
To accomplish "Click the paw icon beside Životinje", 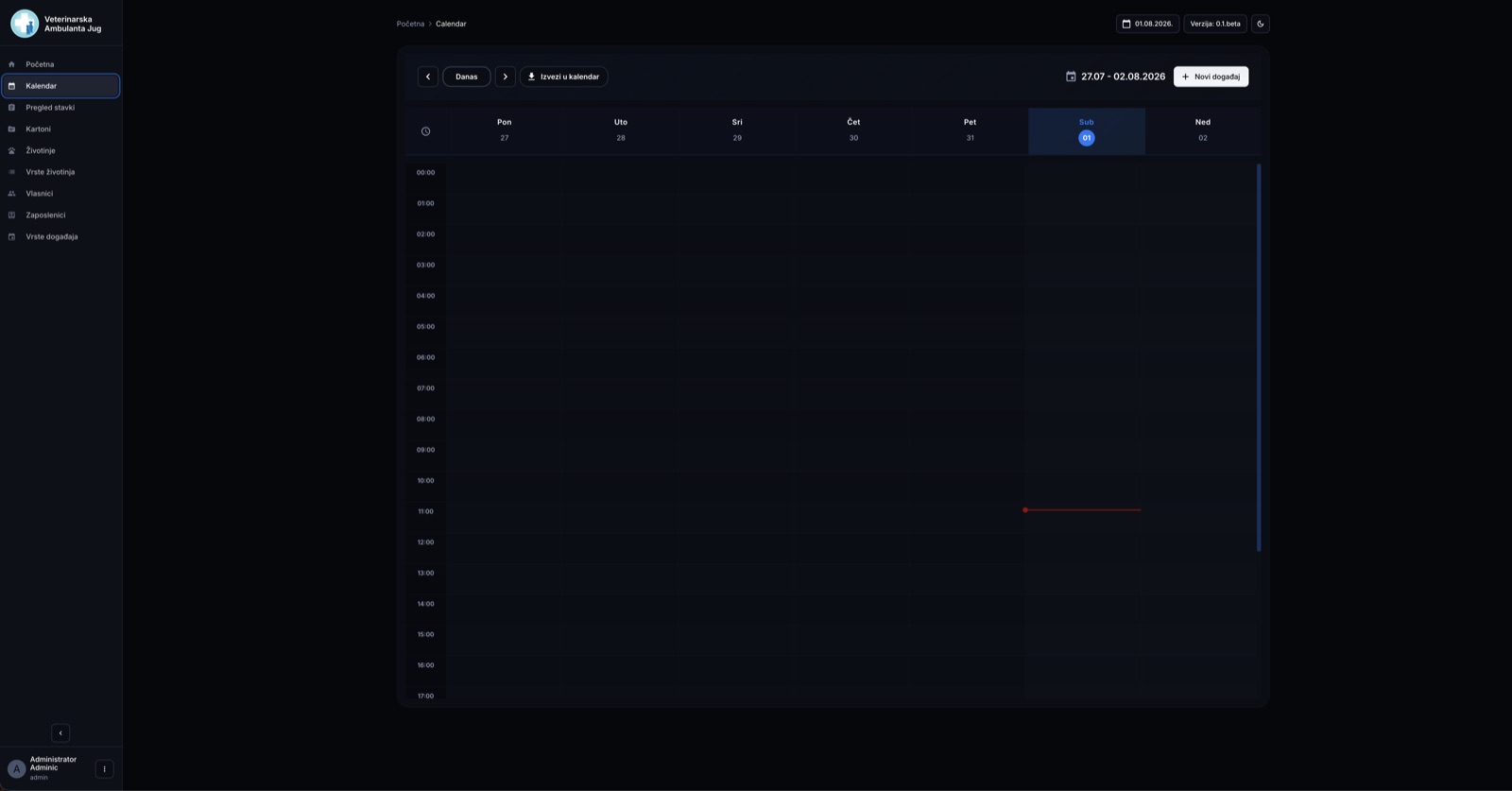I will (x=11, y=151).
